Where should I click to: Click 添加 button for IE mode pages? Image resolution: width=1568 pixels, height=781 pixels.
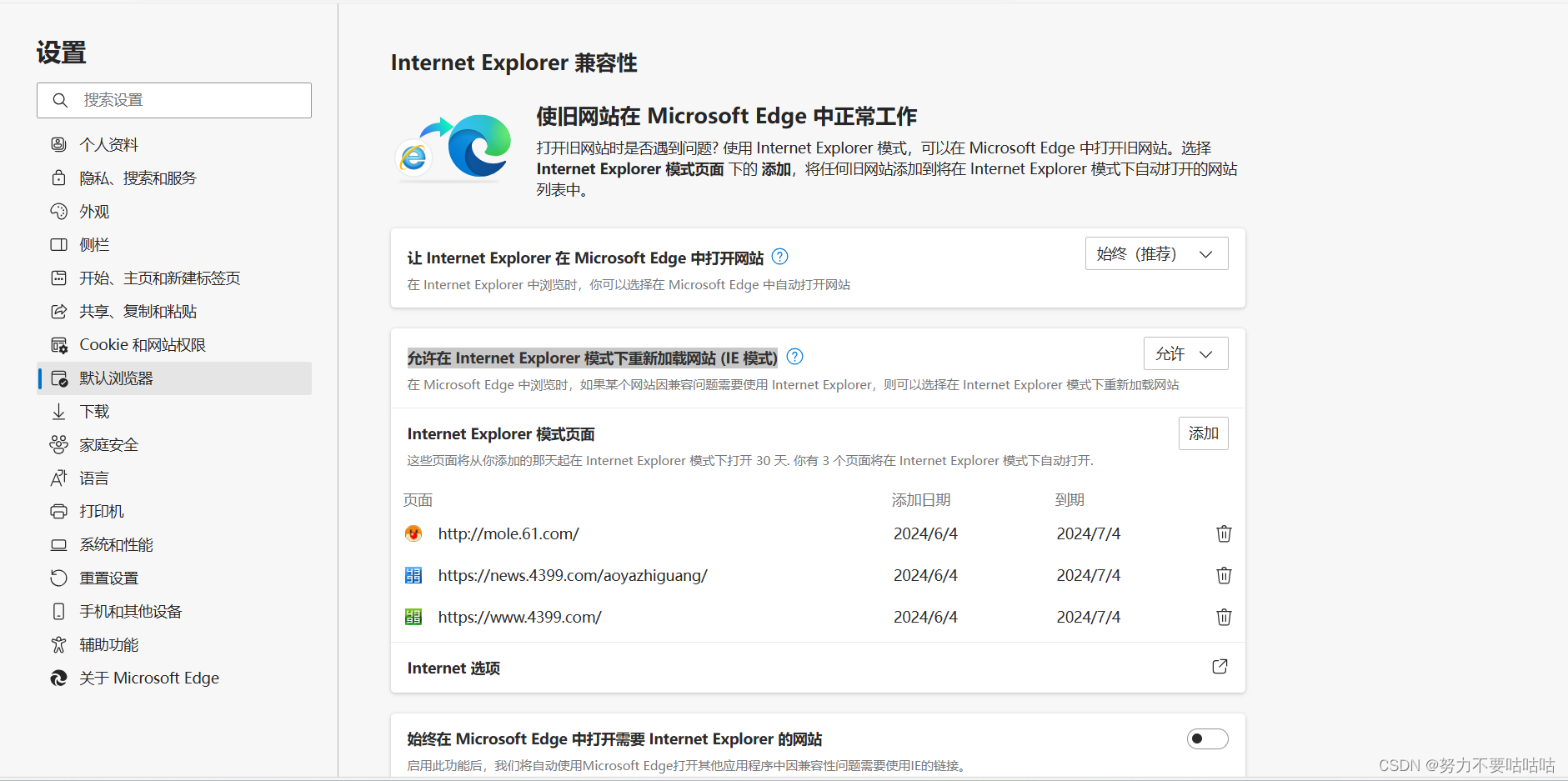[x=1202, y=433]
